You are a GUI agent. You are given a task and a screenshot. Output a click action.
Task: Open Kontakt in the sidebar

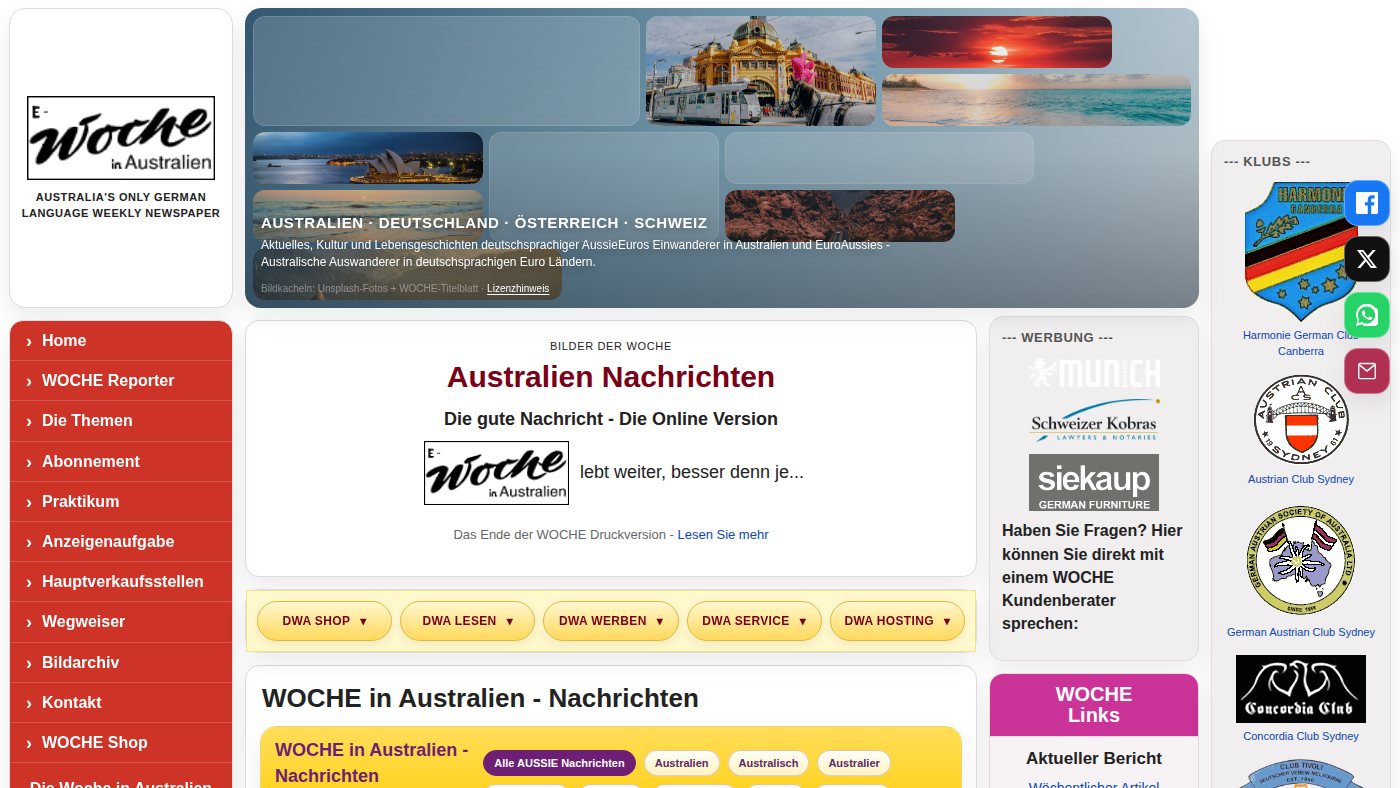[121, 703]
